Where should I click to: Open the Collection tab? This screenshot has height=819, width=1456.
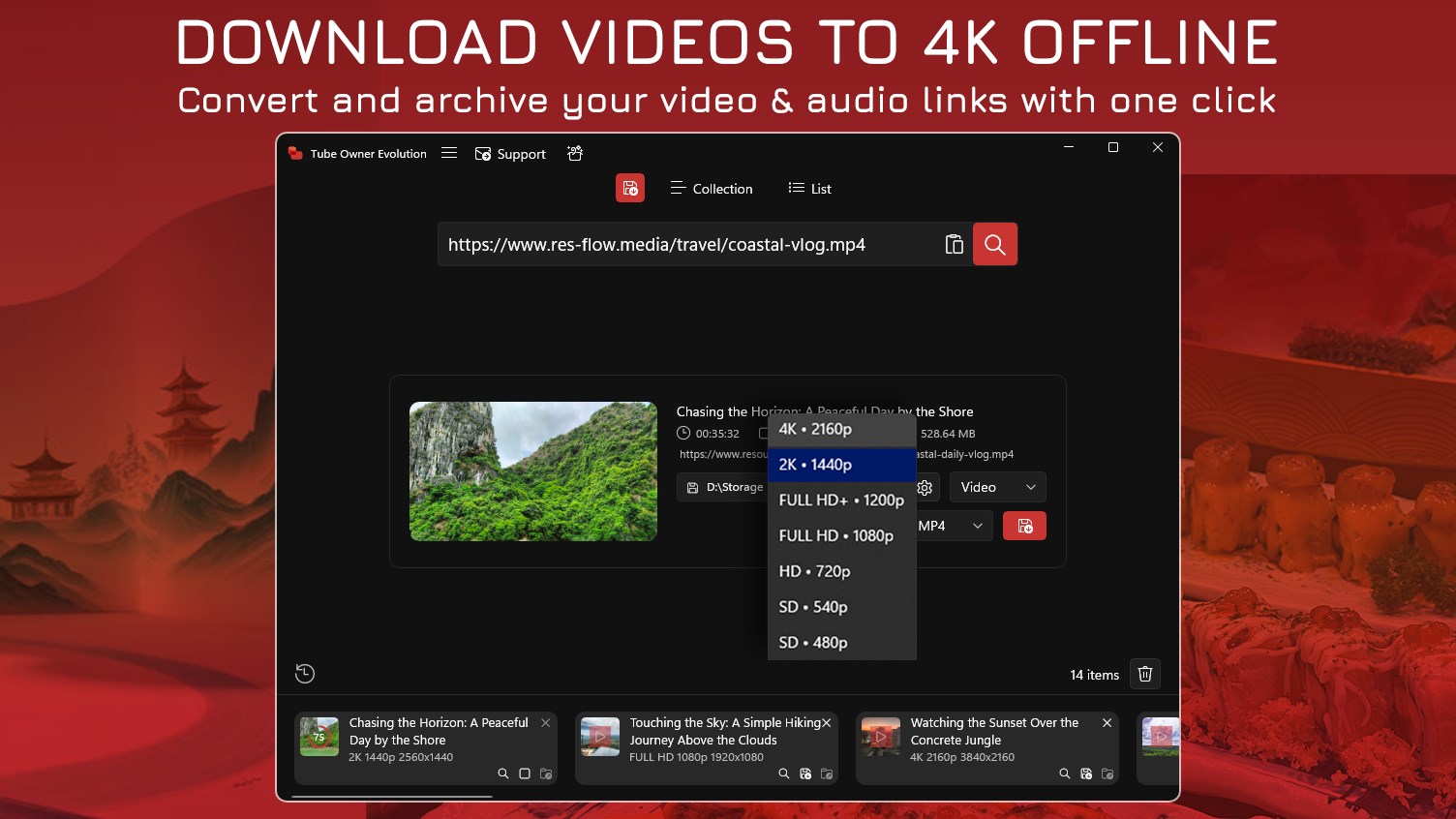coord(712,189)
